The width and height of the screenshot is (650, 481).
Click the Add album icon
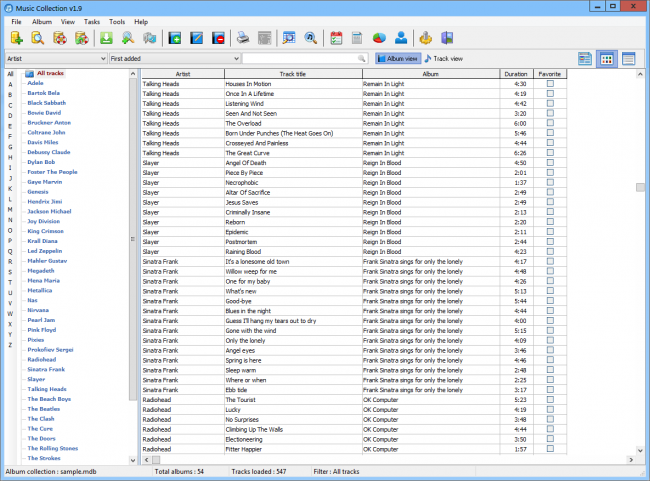pos(175,38)
